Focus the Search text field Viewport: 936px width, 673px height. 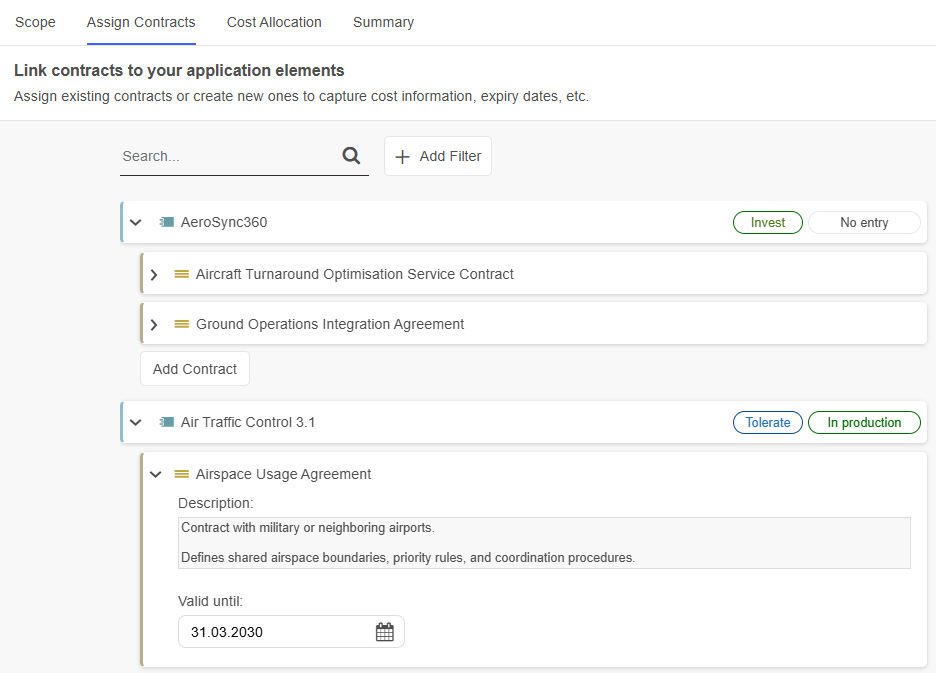[x=228, y=156]
